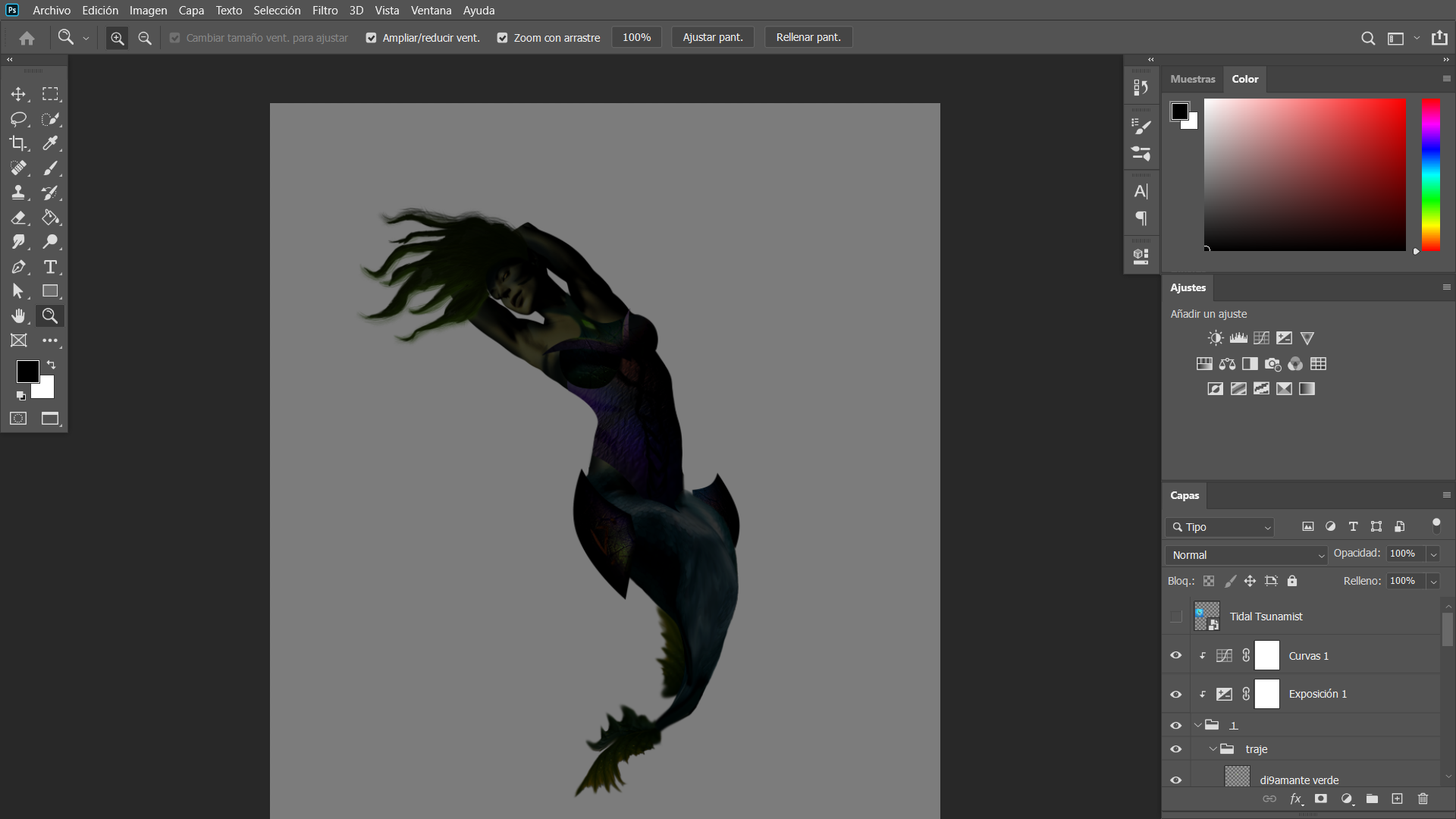Click the Zoom Out magnifier in options bar
The height and width of the screenshot is (819, 1456).
click(145, 38)
